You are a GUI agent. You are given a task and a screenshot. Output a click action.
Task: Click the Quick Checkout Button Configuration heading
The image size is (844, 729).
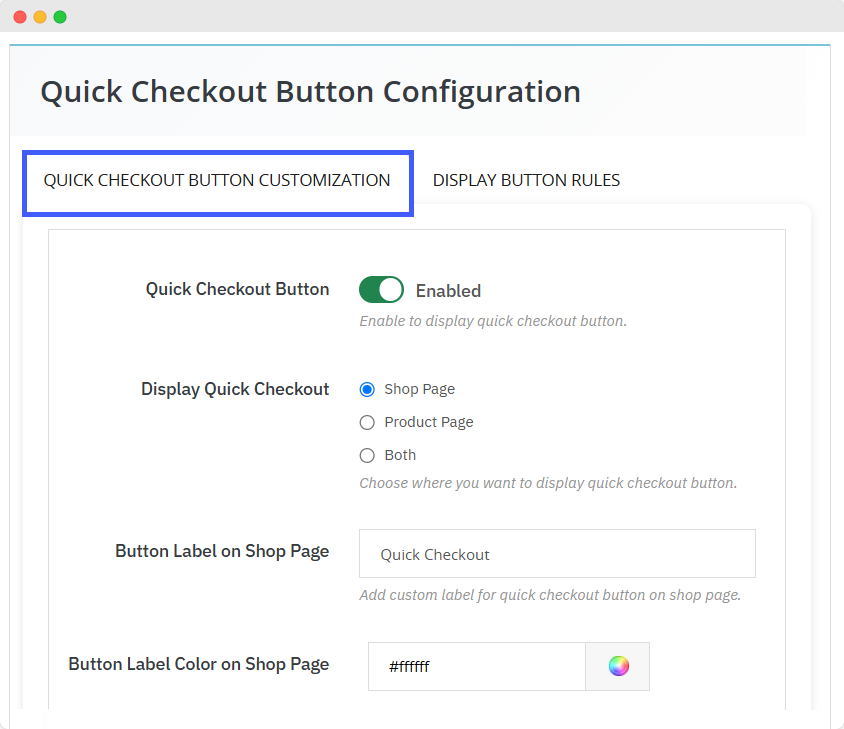point(310,92)
